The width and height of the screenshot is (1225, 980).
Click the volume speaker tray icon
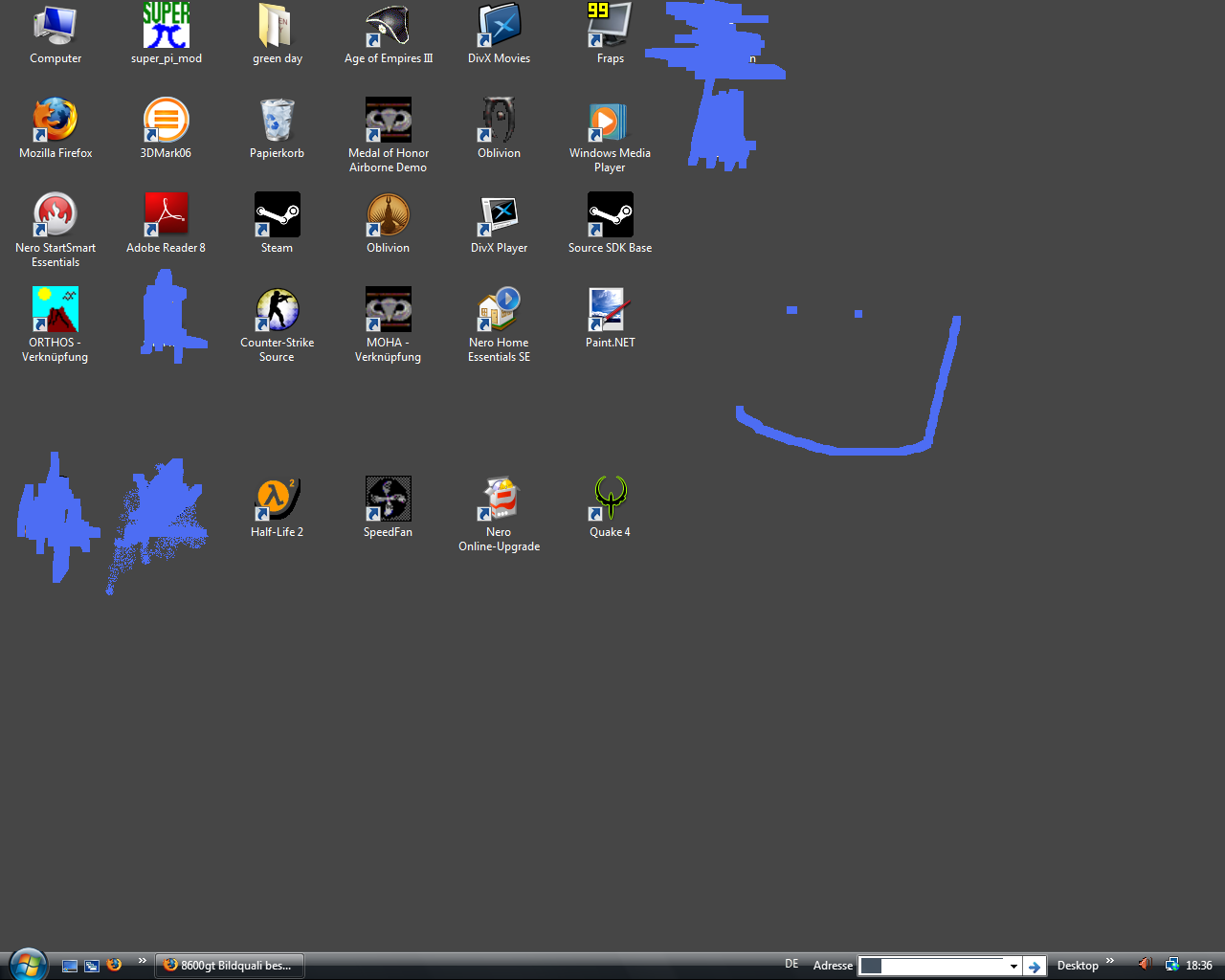point(1146,965)
